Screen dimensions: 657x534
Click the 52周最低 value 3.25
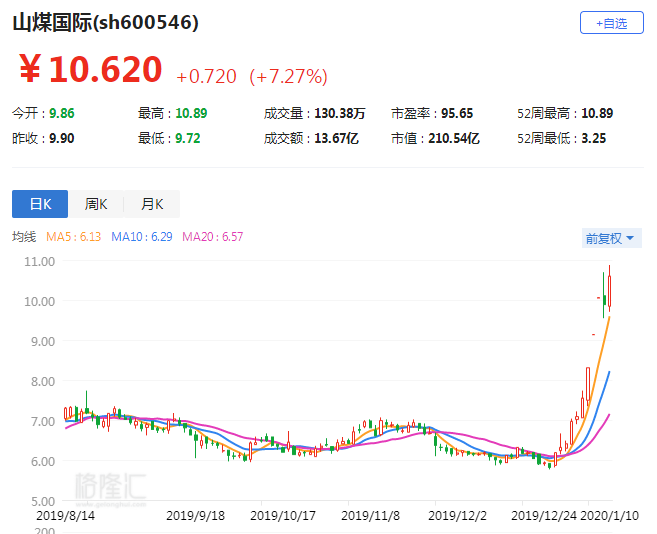tap(594, 138)
